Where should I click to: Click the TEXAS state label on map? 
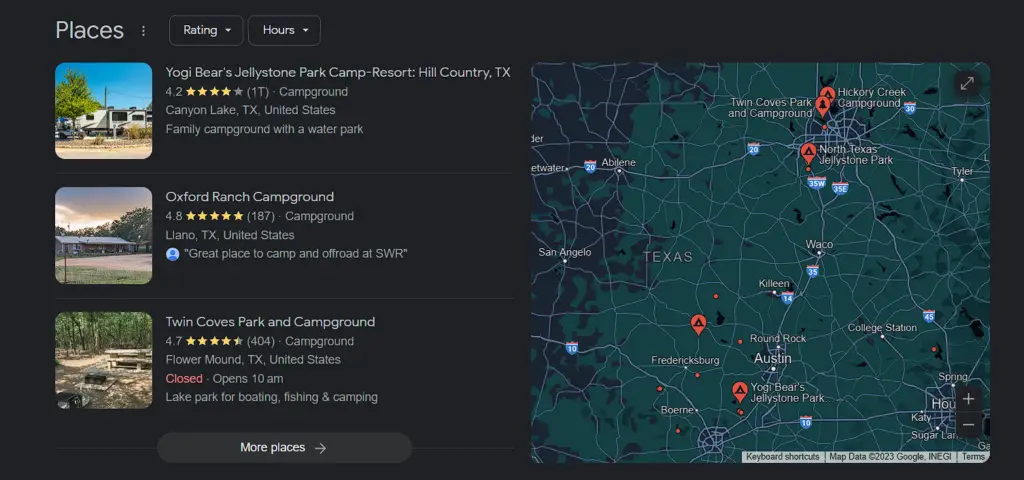(667, 257)
